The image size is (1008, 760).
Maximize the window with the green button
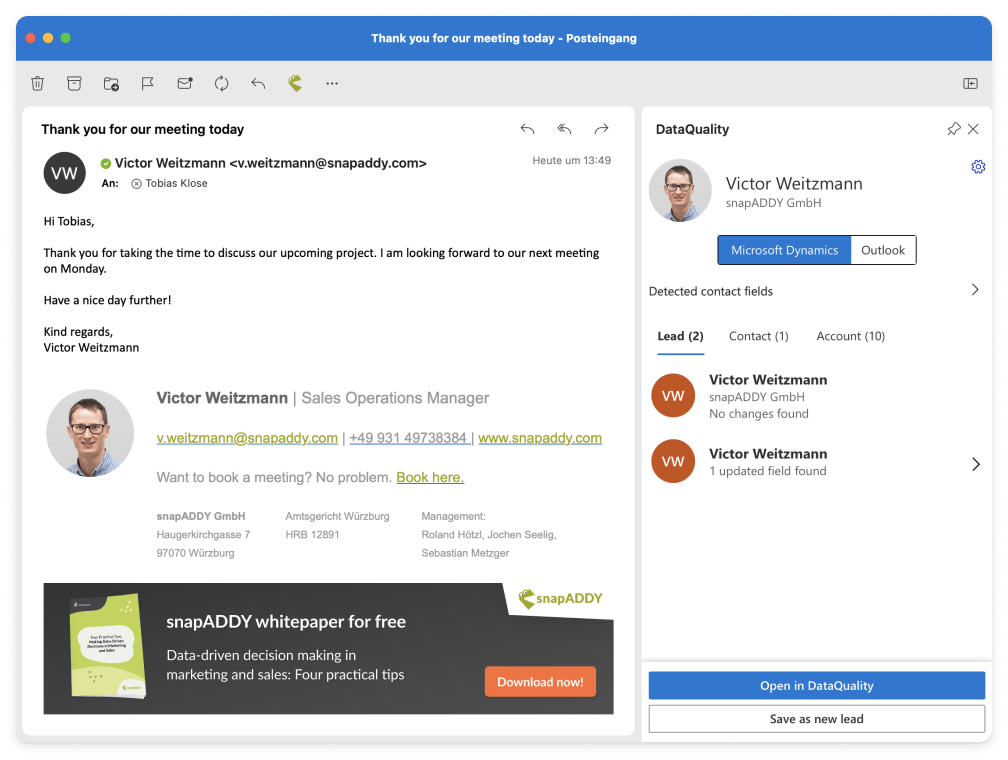coord(66,38)
